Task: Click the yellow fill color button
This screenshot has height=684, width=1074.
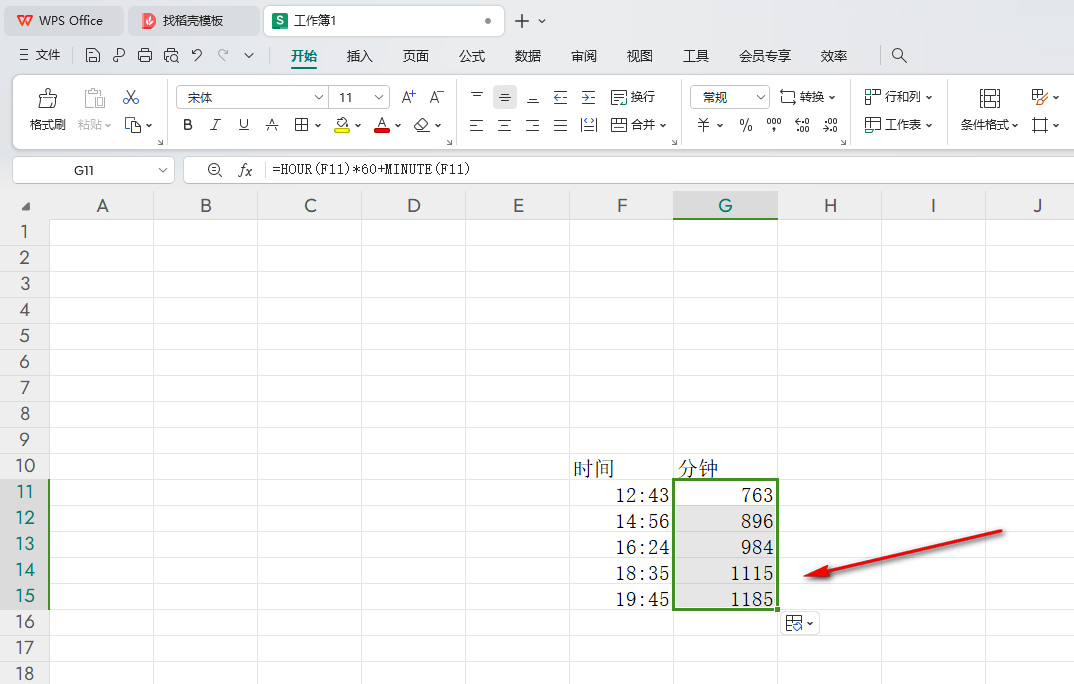Action: 342,125
